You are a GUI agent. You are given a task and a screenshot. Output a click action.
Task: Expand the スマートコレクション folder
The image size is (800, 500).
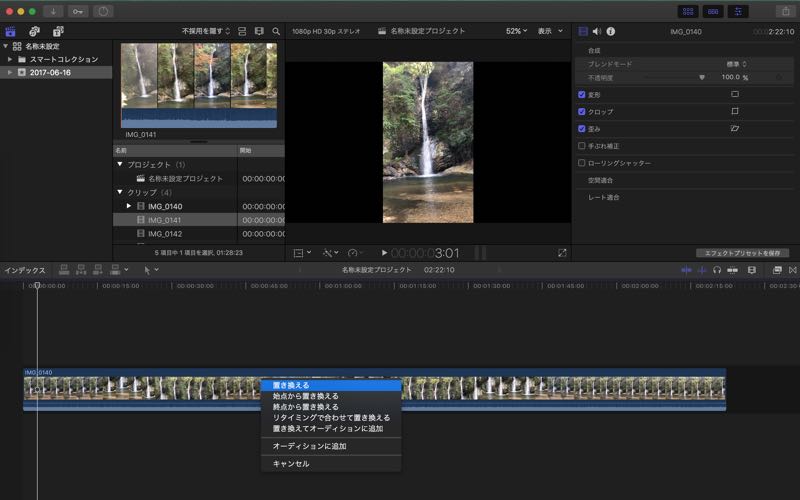click(10, 59)
